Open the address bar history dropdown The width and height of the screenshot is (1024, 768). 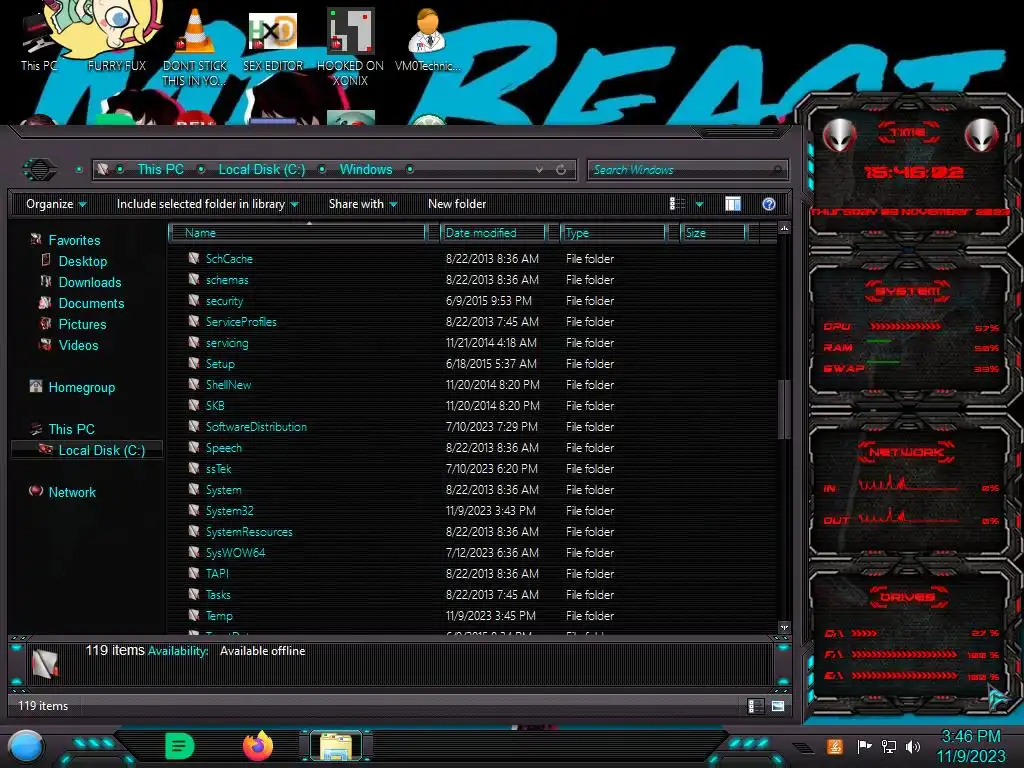tap(539, 170)
